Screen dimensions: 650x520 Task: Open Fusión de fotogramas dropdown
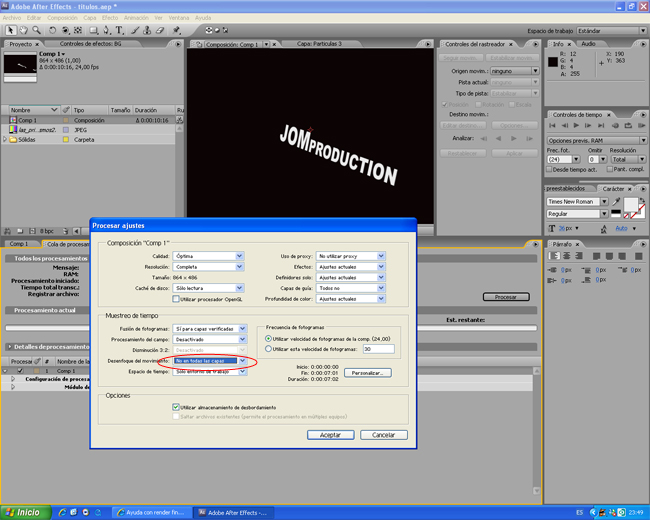[x=210, y=328]
